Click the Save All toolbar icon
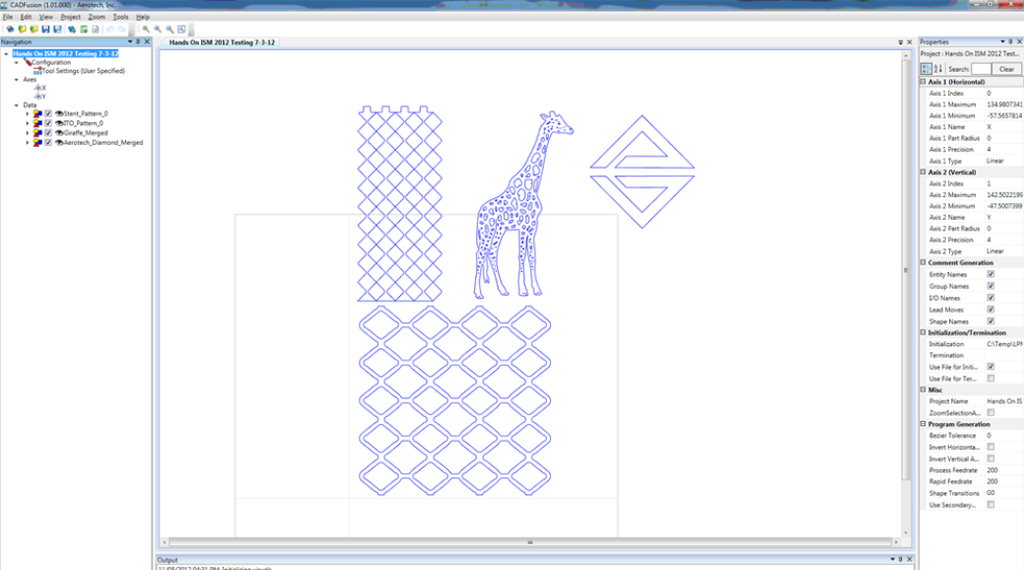 (x=57, y=29)
